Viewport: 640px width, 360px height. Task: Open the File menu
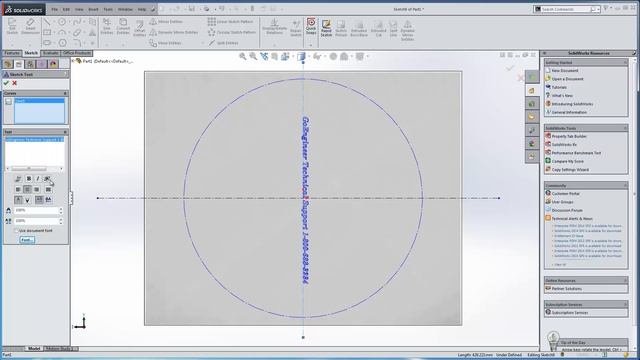(x=54, y=9)
